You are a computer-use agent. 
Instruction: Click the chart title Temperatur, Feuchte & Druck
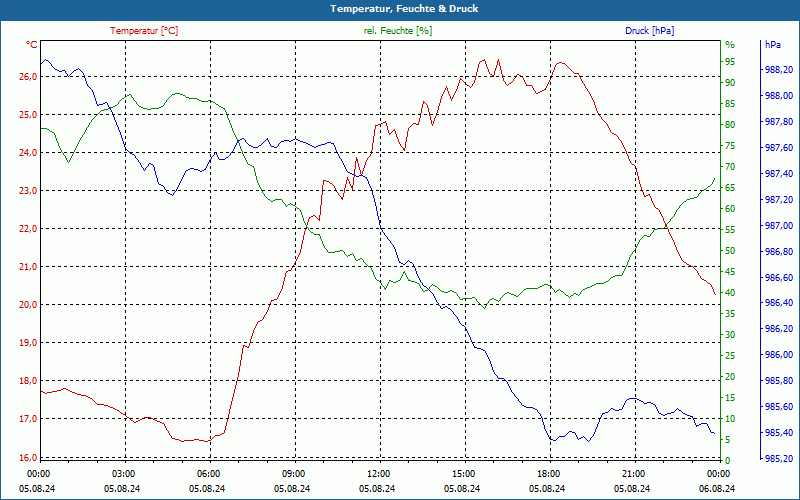click(x=404, y=9)
